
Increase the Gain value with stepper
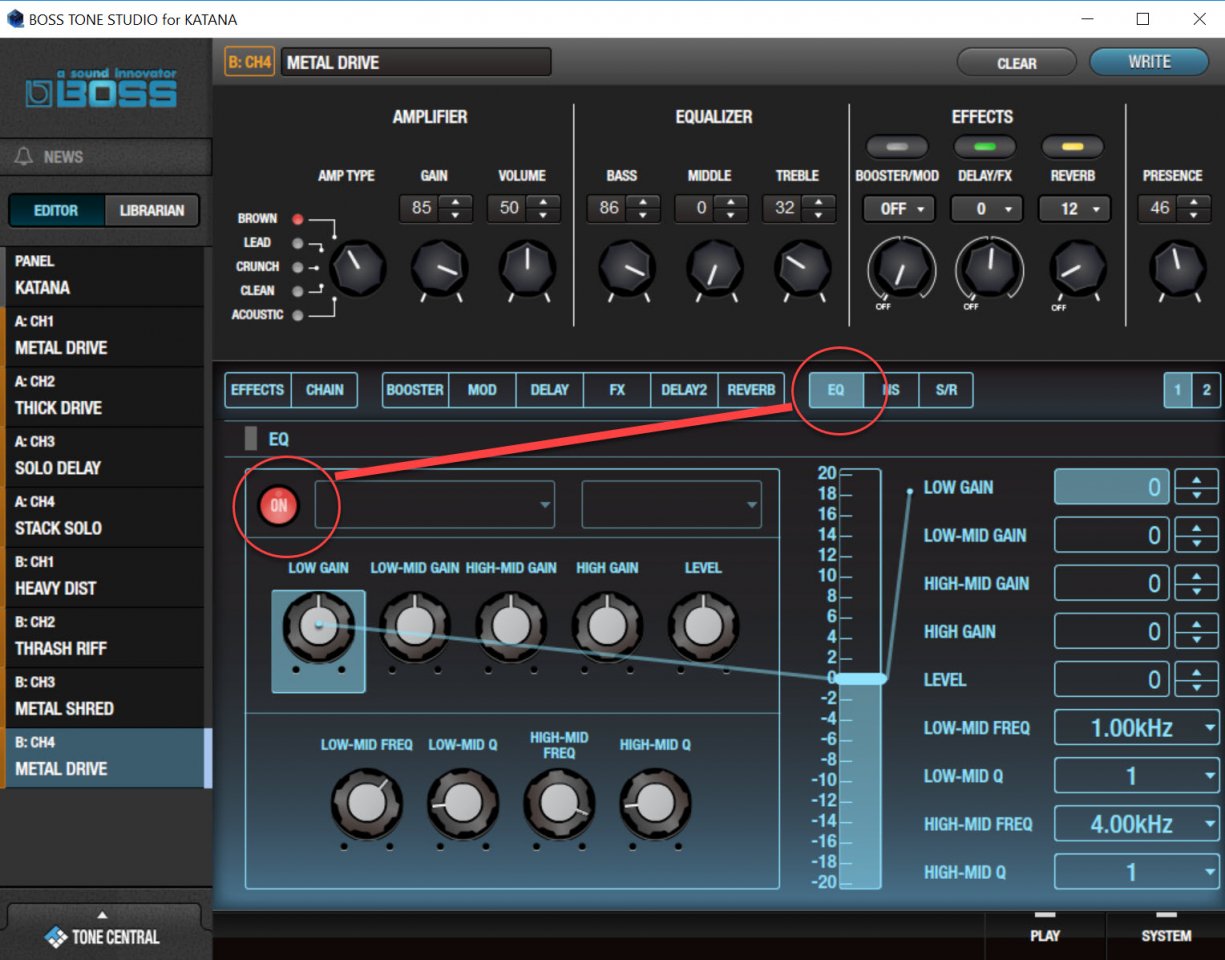point(456,202)
